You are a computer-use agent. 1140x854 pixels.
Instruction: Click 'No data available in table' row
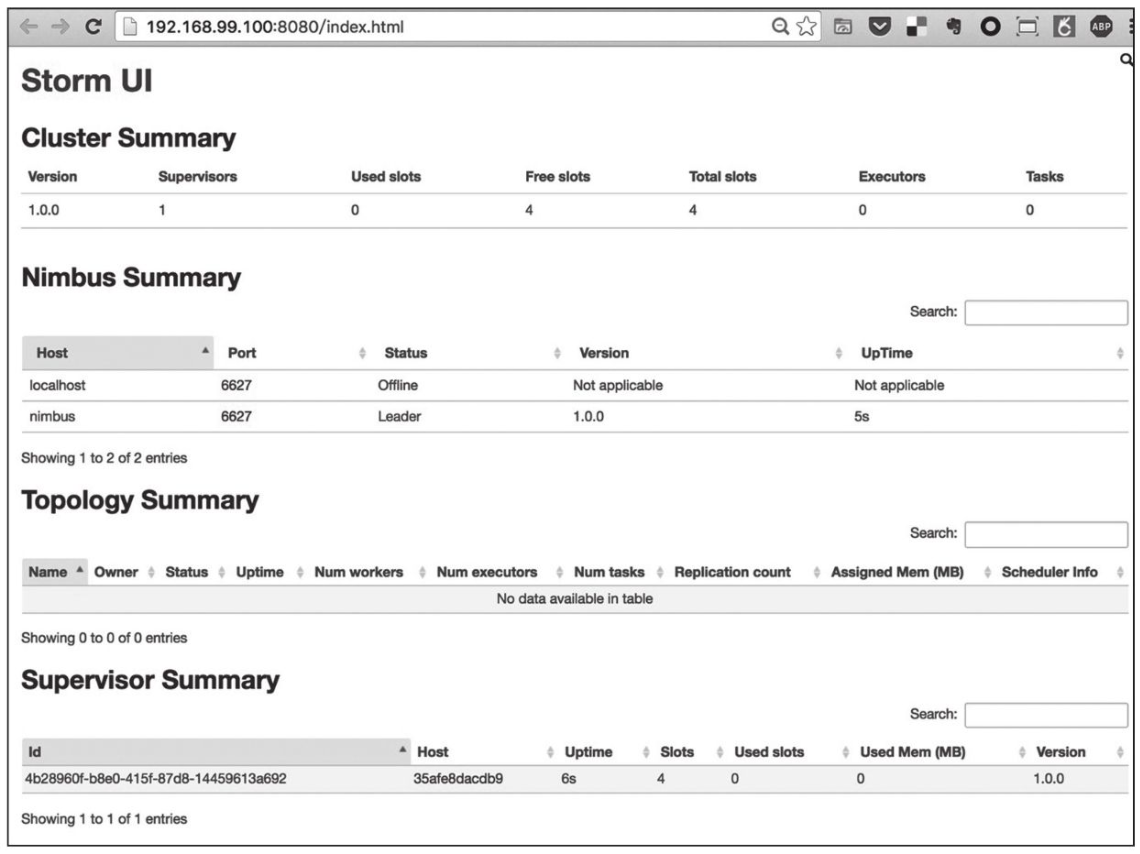[x=574, y=599]
